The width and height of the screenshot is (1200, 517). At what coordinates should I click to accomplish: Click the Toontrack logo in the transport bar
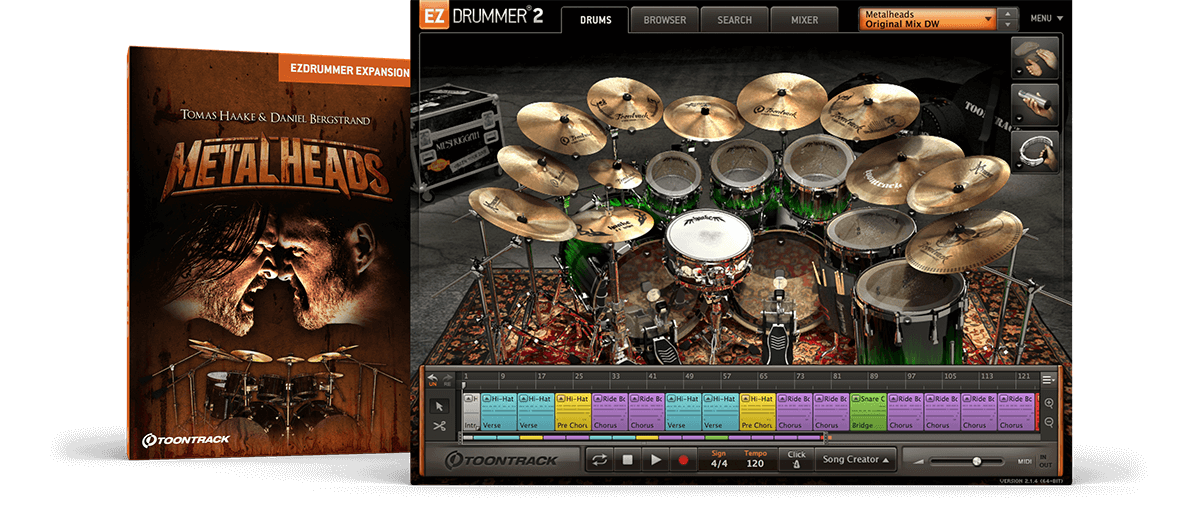coord(500,461)
